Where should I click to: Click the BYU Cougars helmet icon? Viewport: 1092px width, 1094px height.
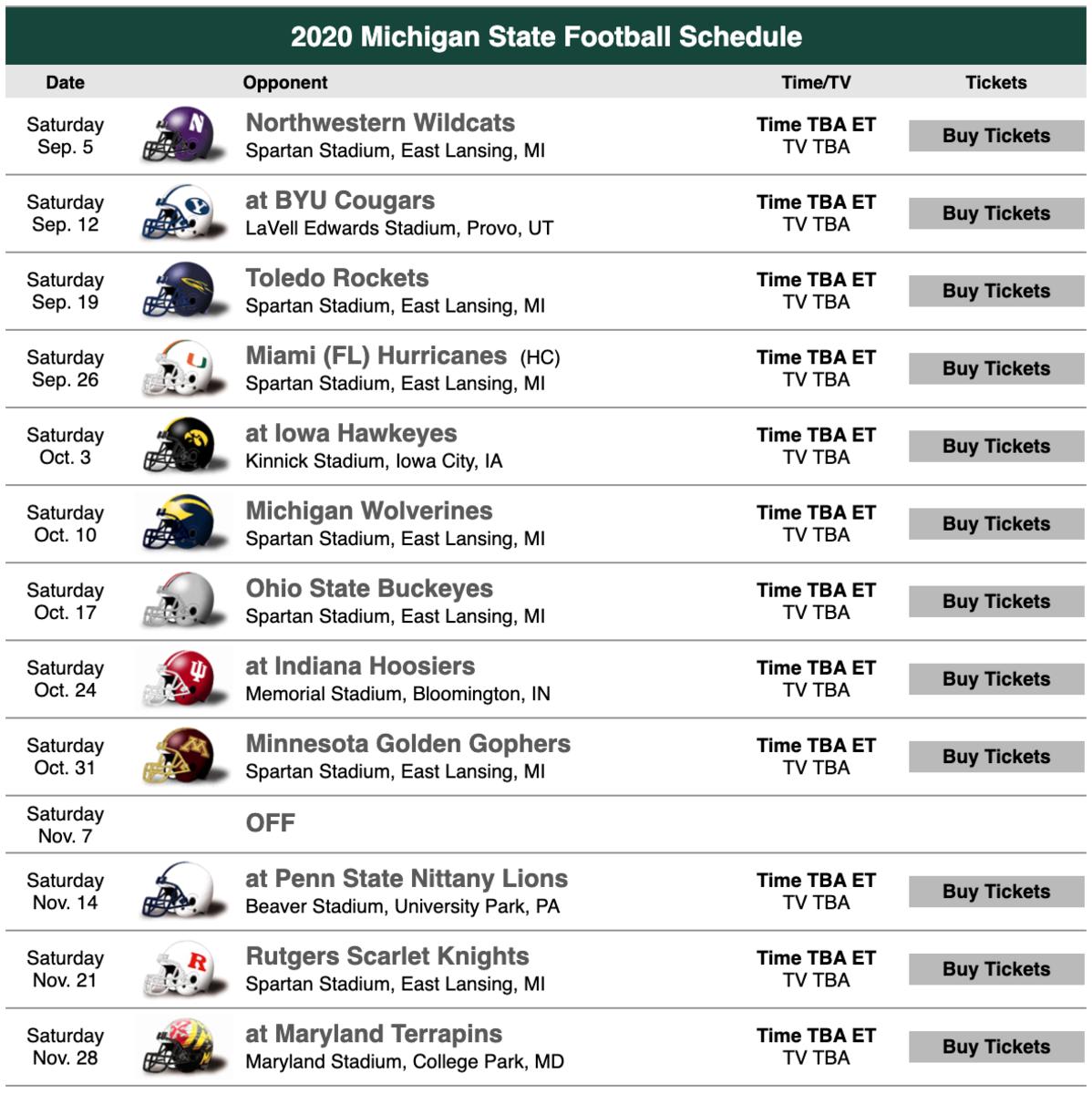tap(184, 212)
